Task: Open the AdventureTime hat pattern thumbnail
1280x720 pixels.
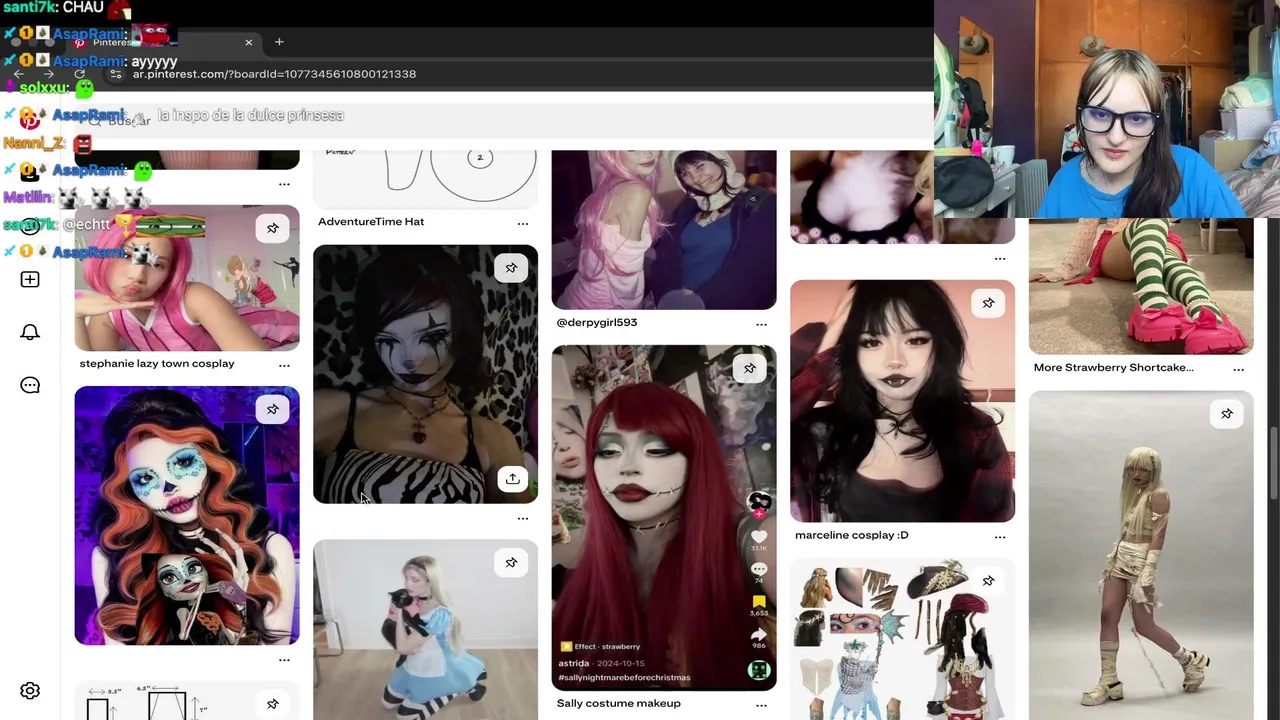Action: (x=425, y=179)
